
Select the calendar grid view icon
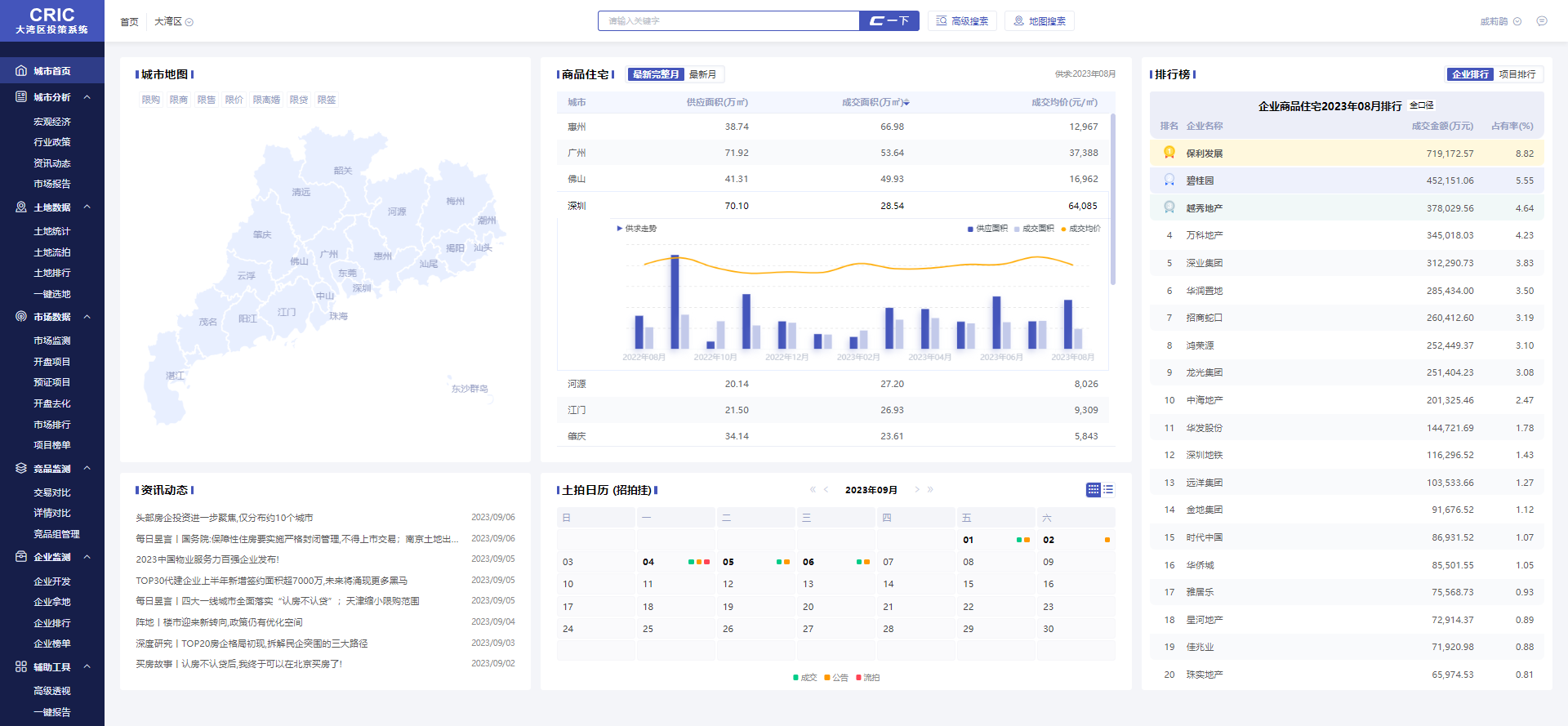coord(1093,490)
